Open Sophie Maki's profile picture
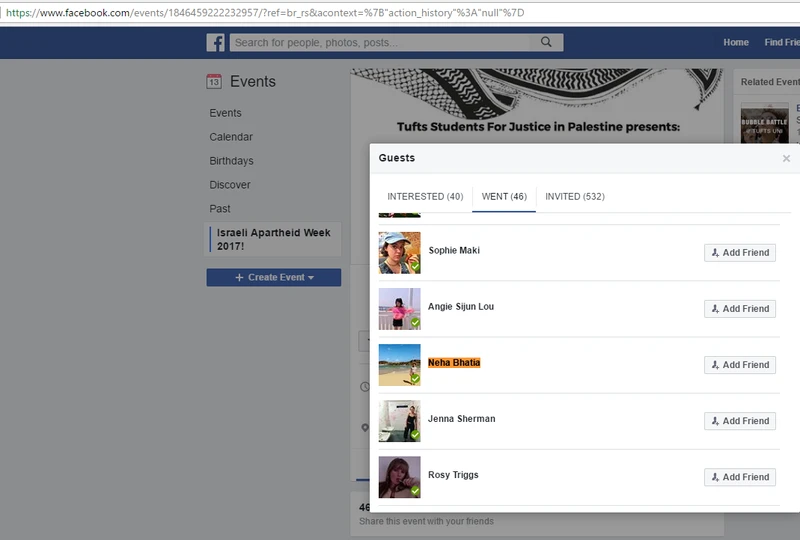The image size is (800, 540). pos(399,253)
